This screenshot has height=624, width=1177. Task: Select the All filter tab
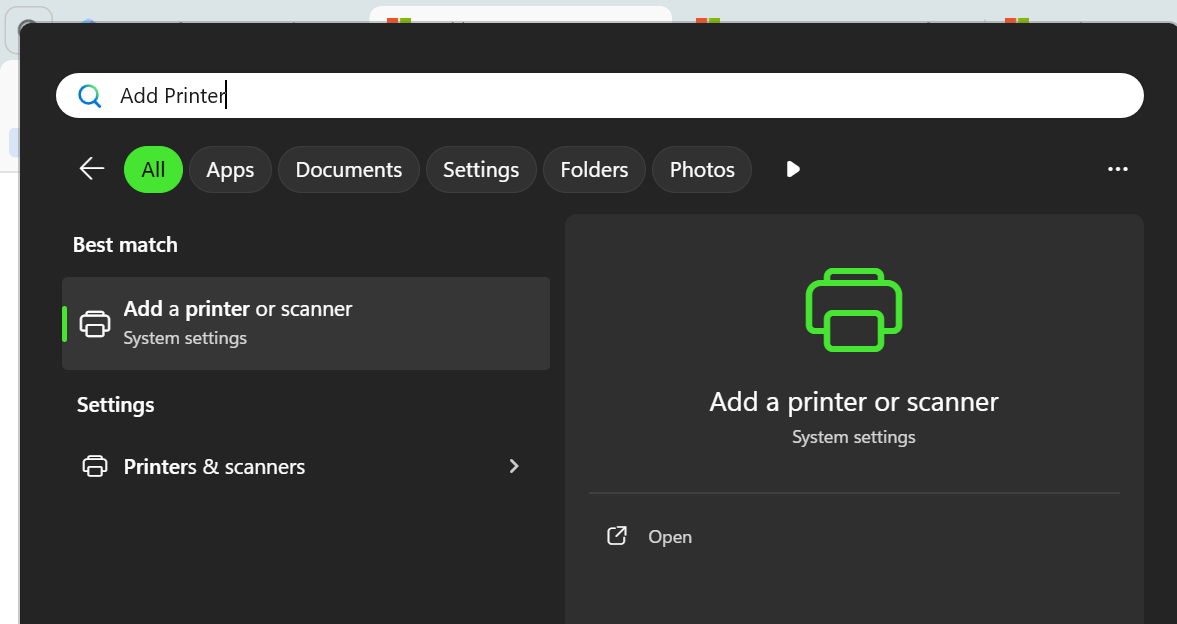(153, 170)
